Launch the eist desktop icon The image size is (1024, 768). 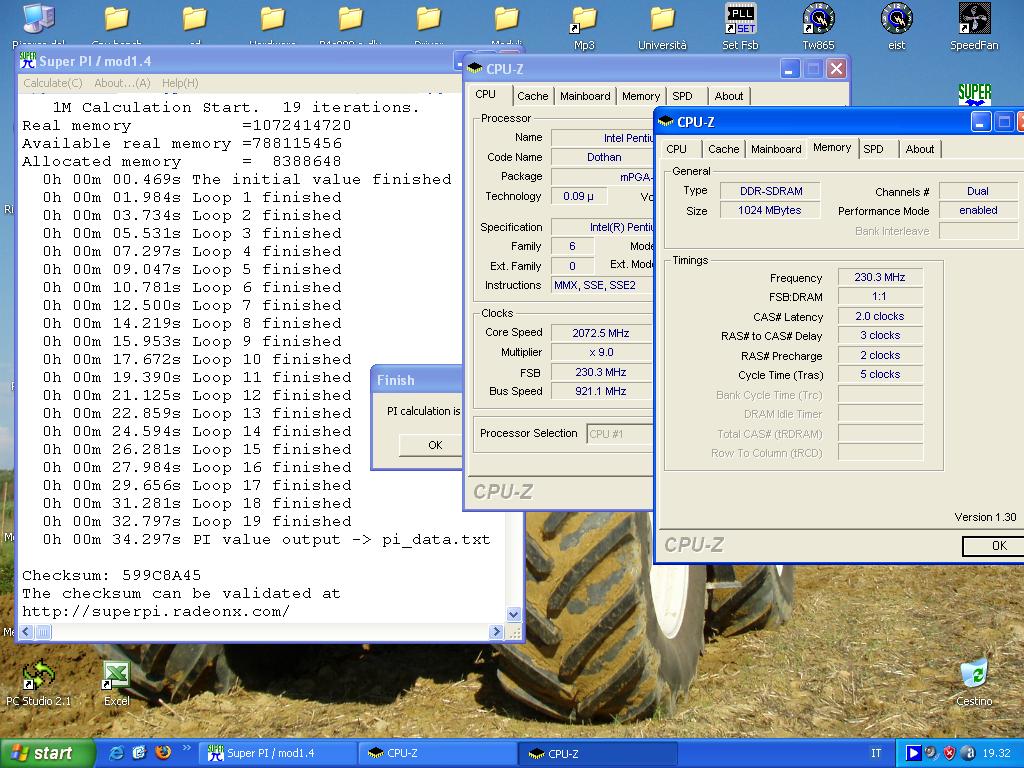point(896,26)
